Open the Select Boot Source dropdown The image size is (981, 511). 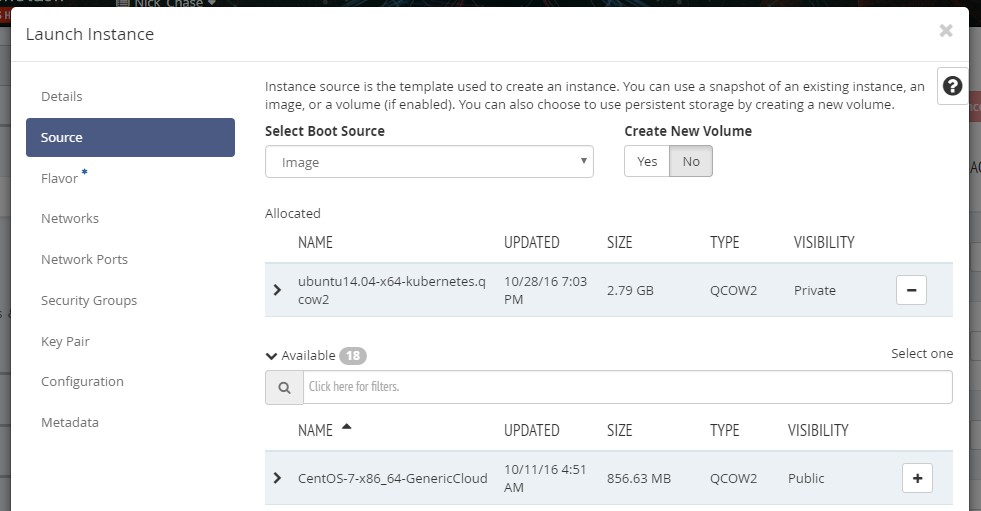[429, 162]
